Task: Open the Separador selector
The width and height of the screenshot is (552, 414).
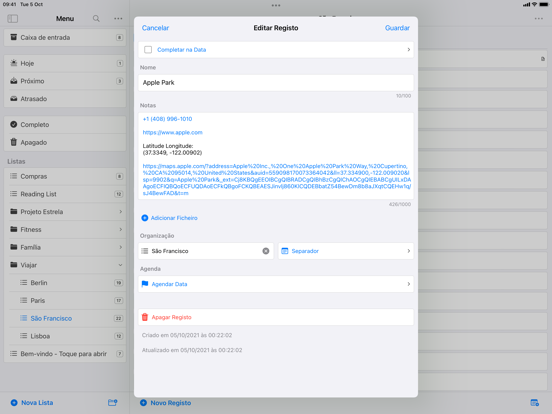Action: tap(346, 251)
